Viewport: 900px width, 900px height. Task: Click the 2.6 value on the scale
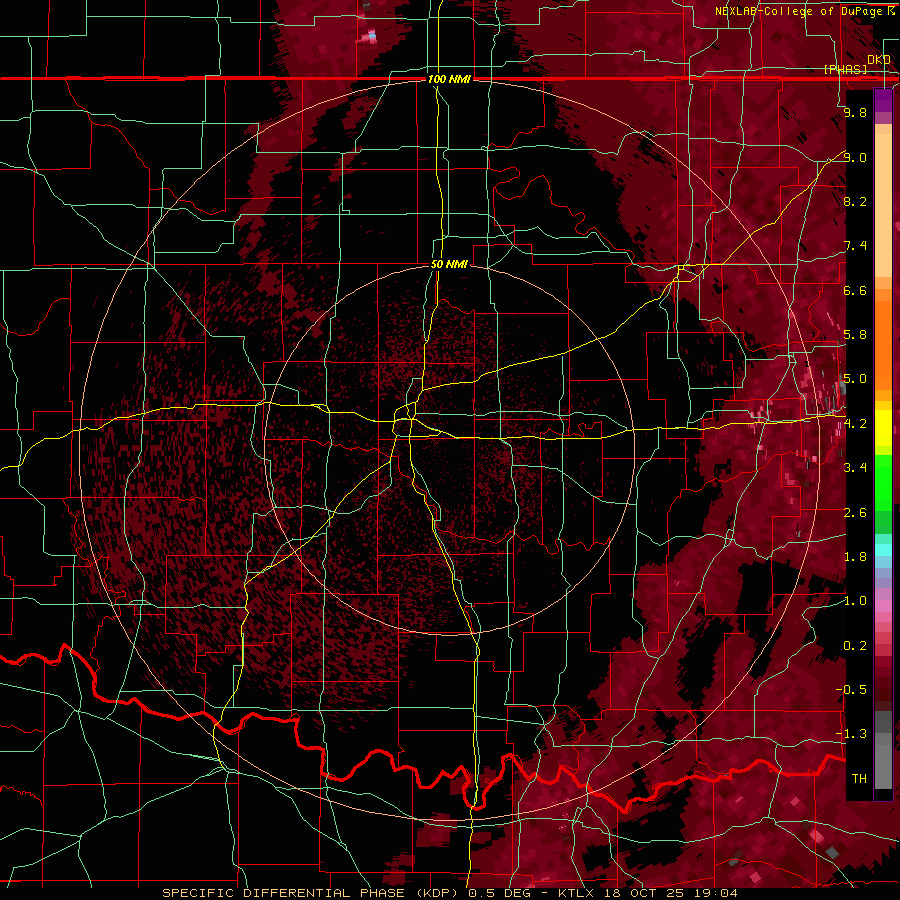(x=855, y=513)
